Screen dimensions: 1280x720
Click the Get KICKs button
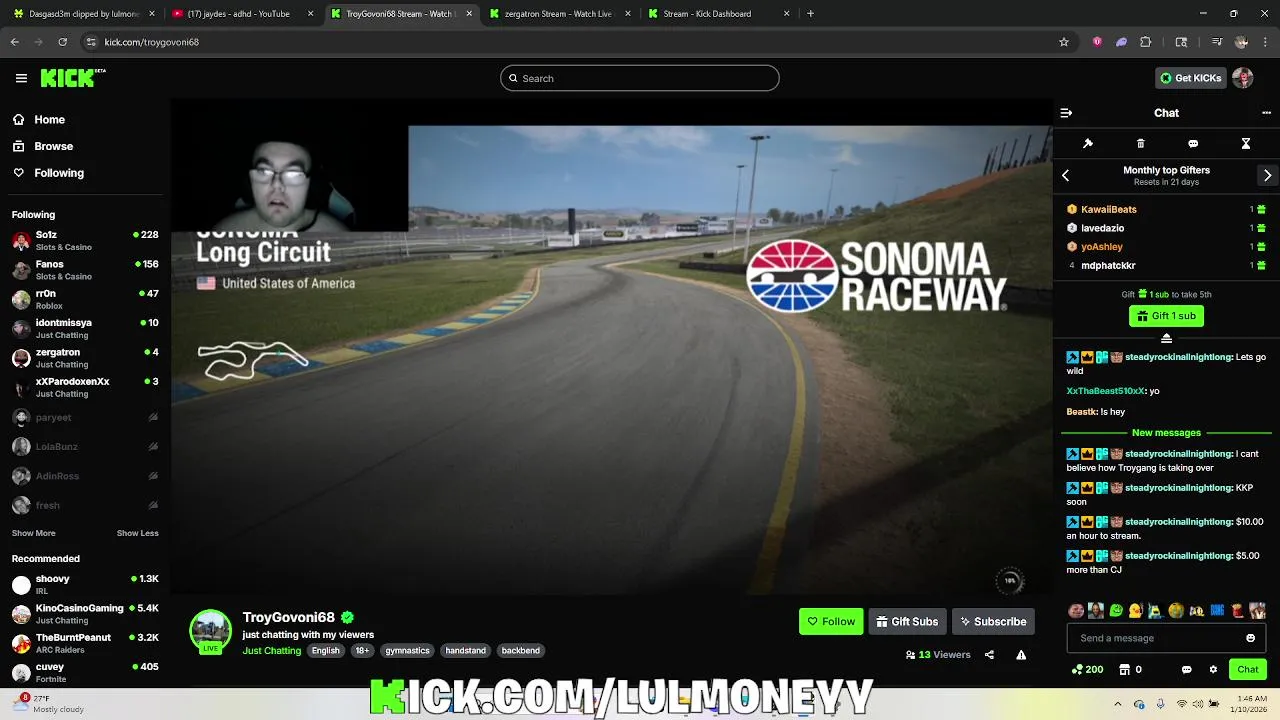[x=1190, y=78]
